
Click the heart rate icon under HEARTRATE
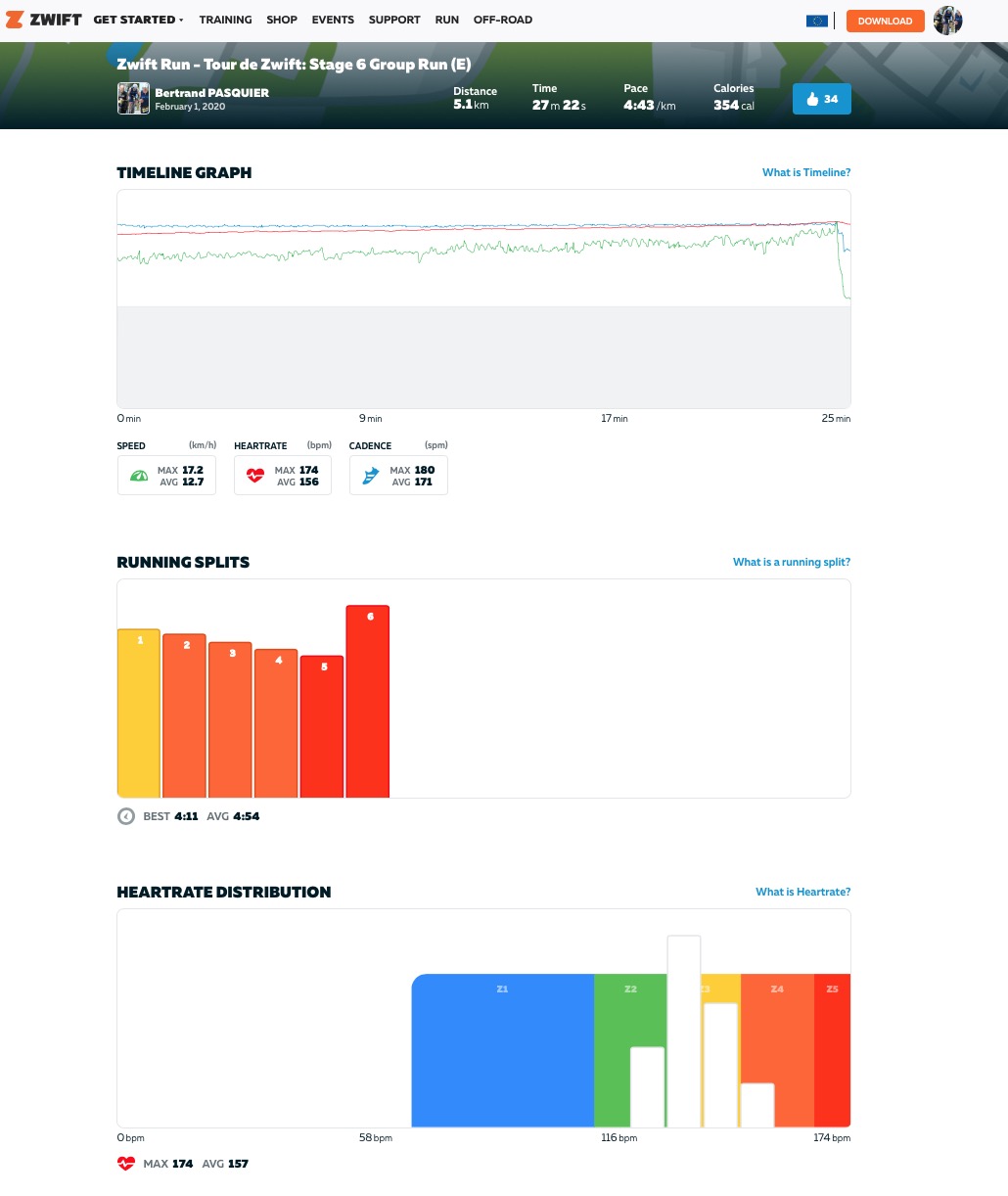click(x=255, y=476)
